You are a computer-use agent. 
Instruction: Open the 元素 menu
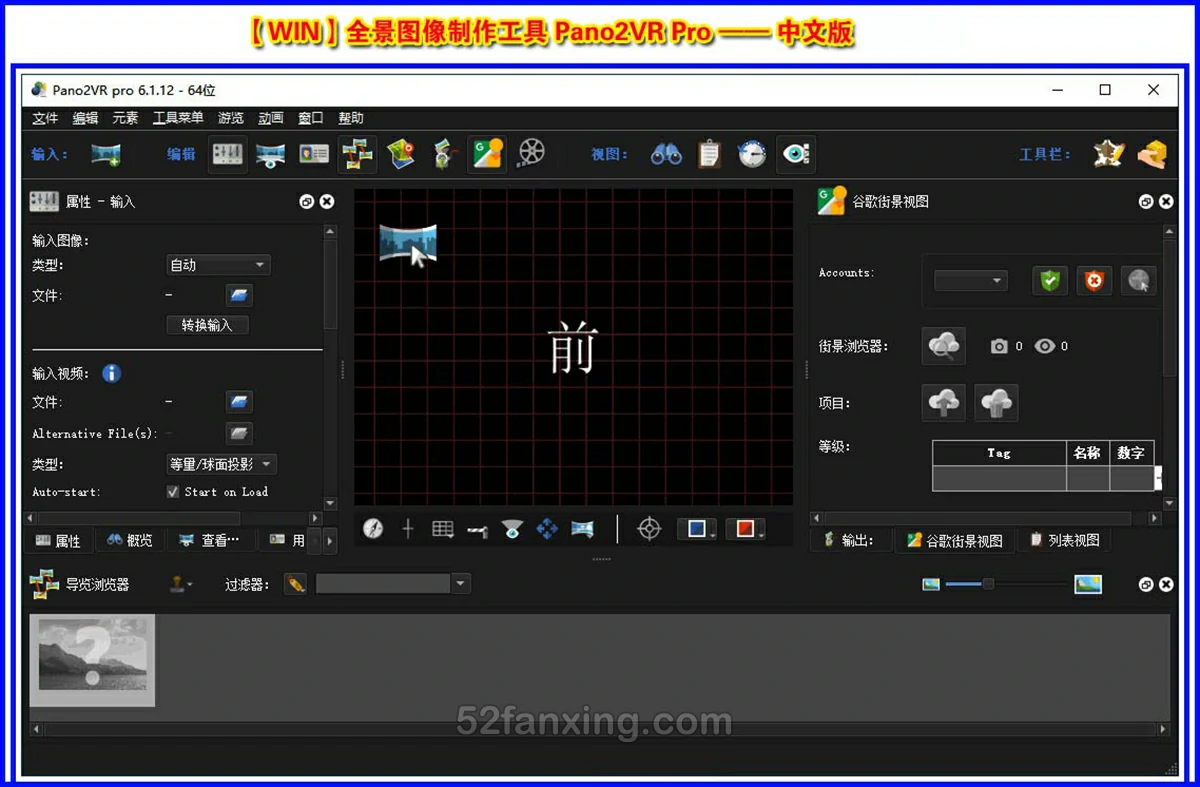coord(125,118)
